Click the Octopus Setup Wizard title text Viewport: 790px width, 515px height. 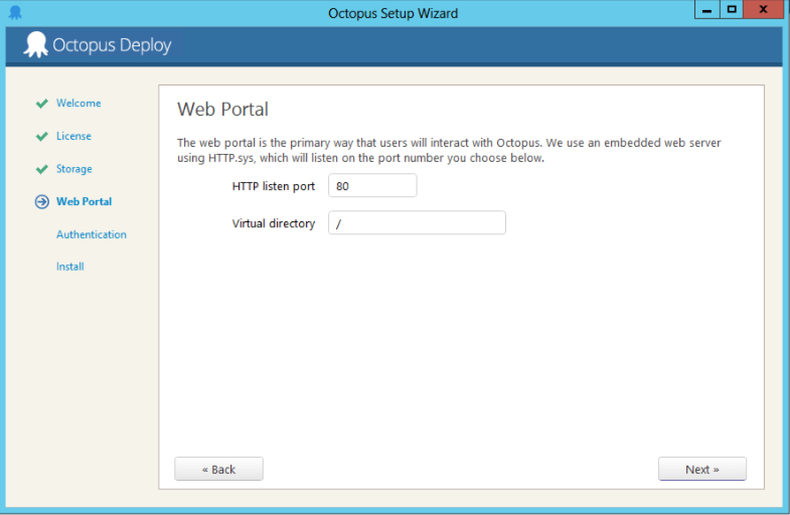(x=393, y=13)
